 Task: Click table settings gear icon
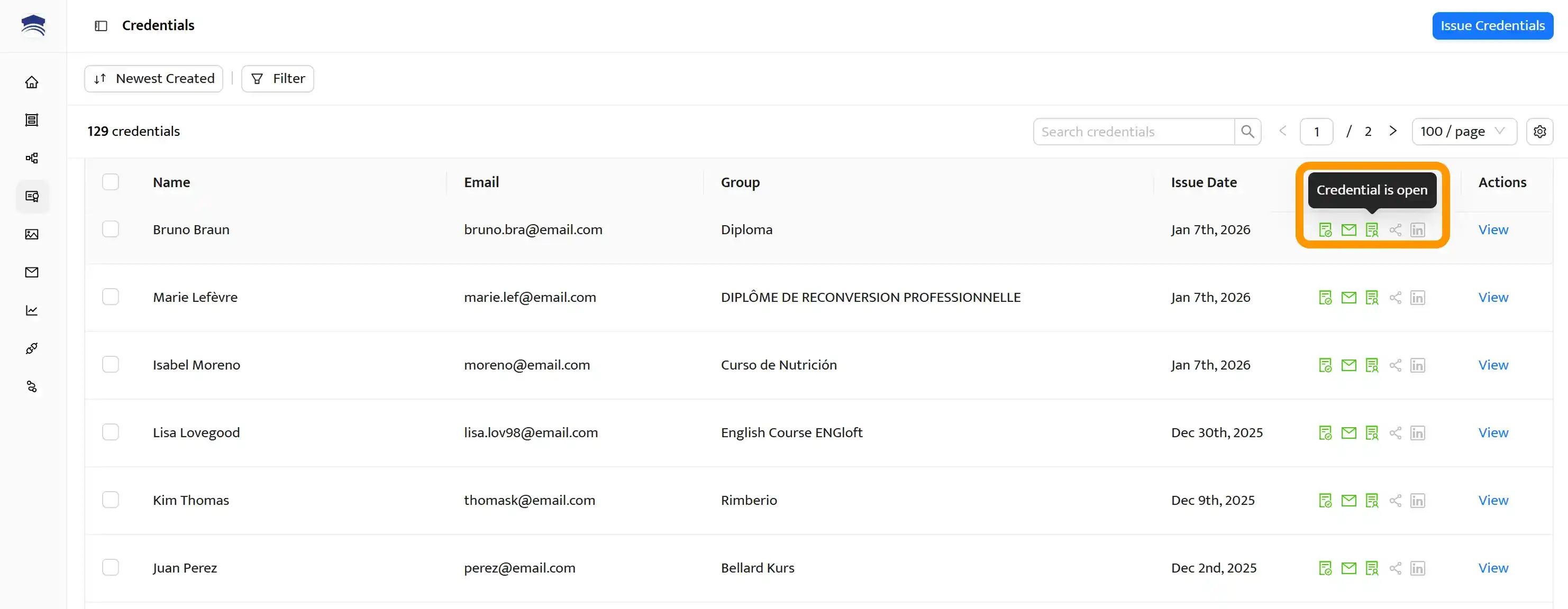click(1539, 132)
